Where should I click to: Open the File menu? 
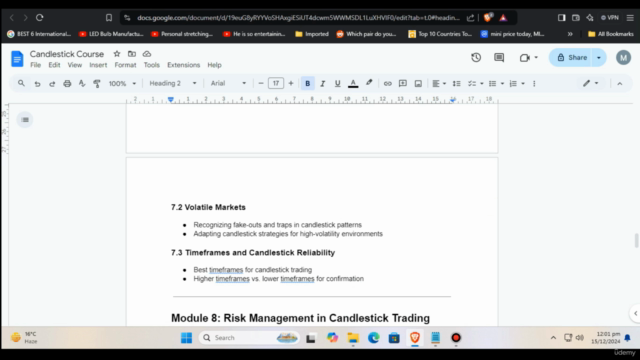36,65
